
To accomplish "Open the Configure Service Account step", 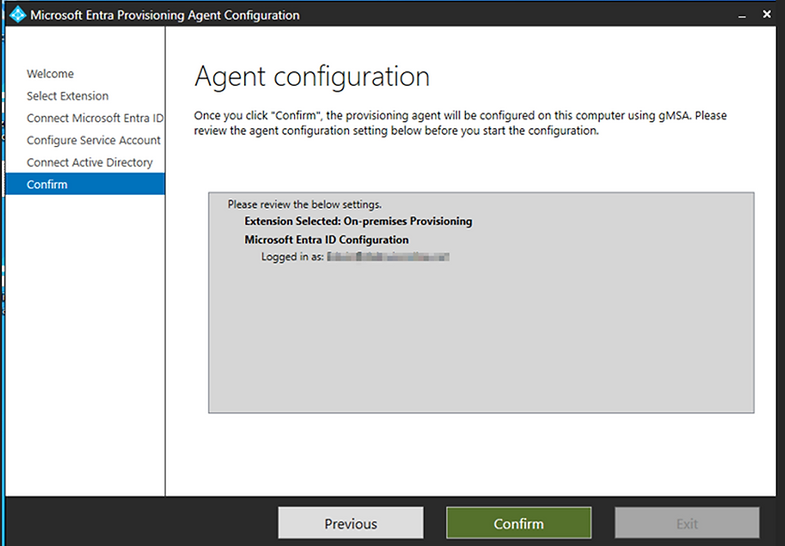I will pos(94,140).
